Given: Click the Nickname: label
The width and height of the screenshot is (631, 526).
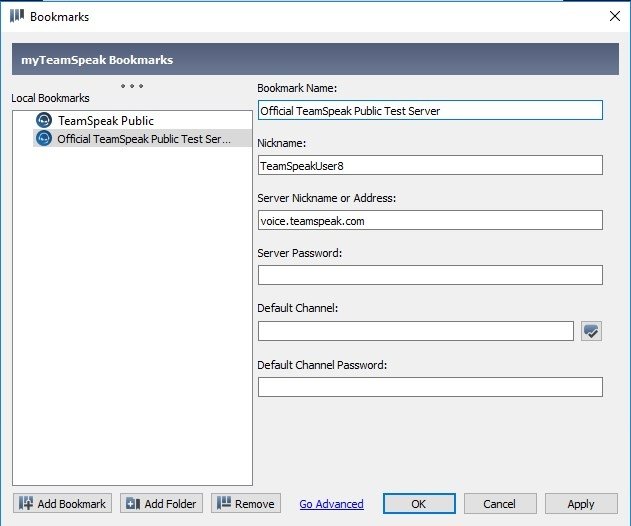Looking at the screenshot, I should (282, 143).
